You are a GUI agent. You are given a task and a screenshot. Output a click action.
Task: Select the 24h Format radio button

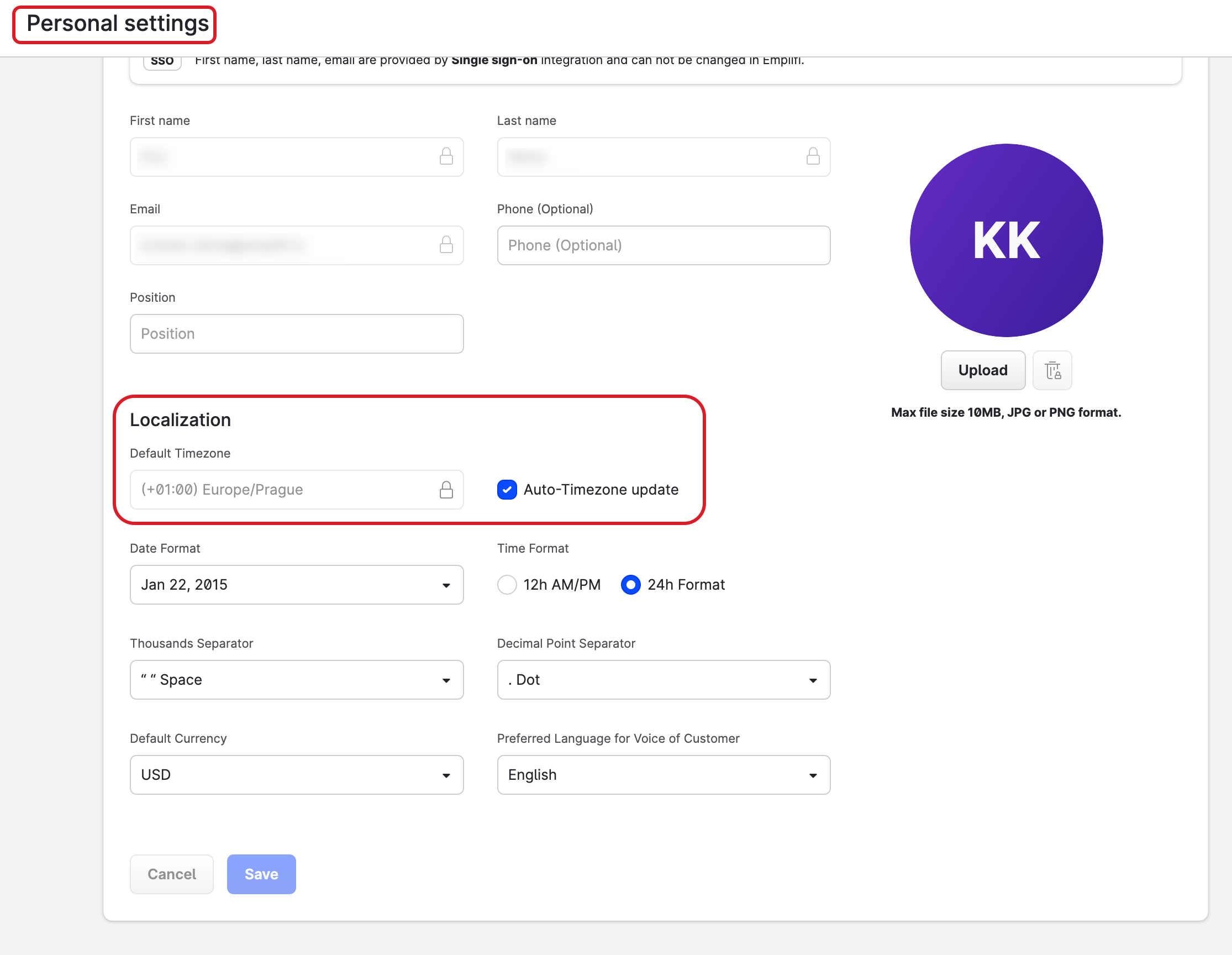(x=630, y=585)
